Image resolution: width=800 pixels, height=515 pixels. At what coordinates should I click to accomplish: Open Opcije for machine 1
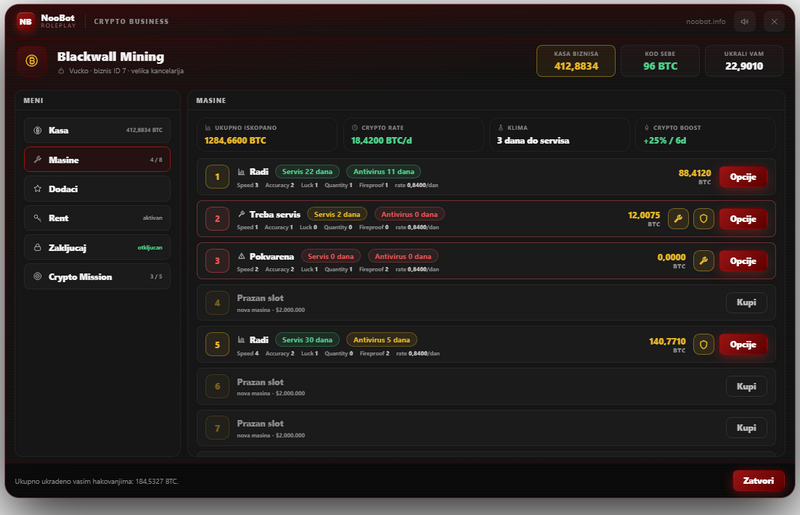(743, 177)
